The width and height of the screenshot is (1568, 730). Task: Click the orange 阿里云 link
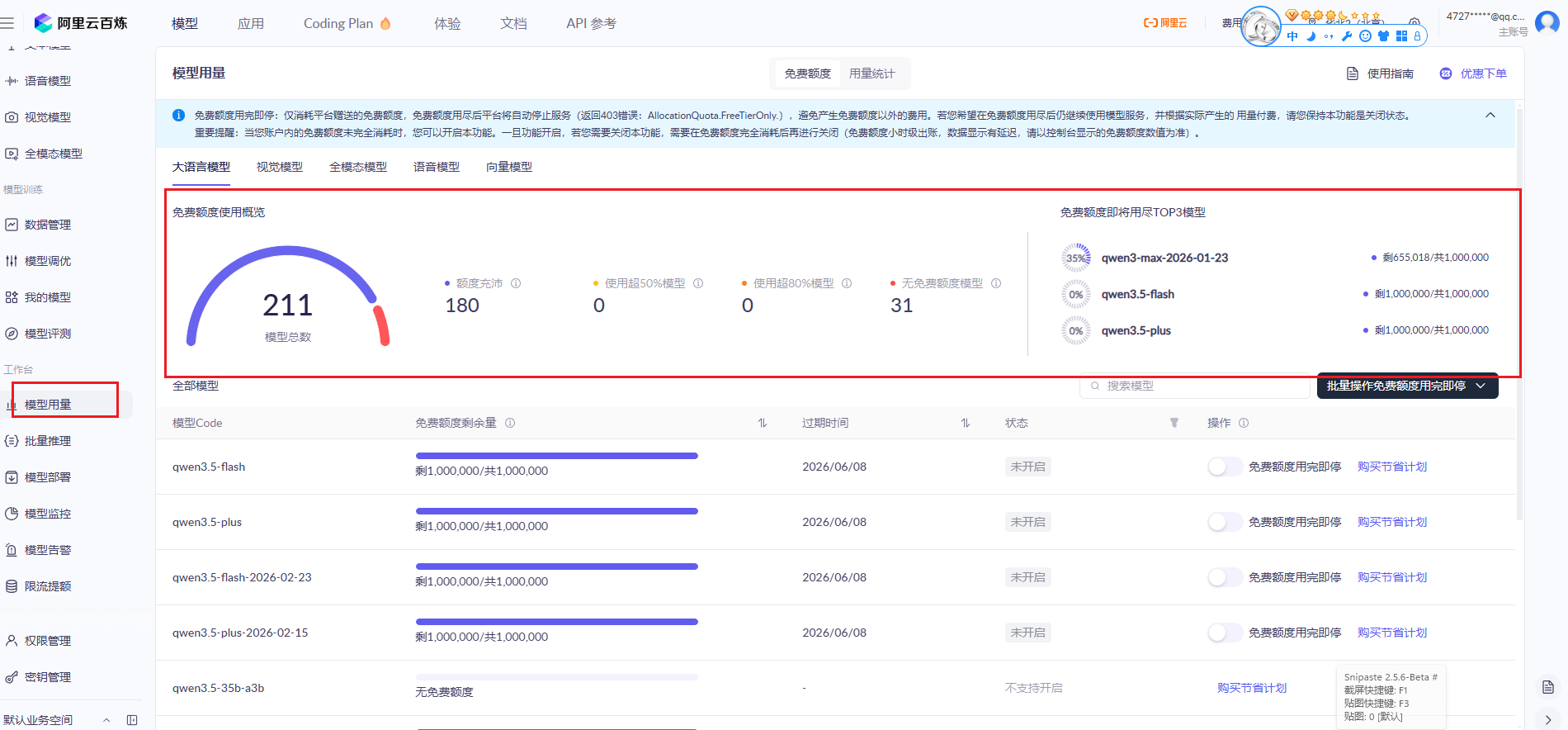click(x=1165, y=23)
